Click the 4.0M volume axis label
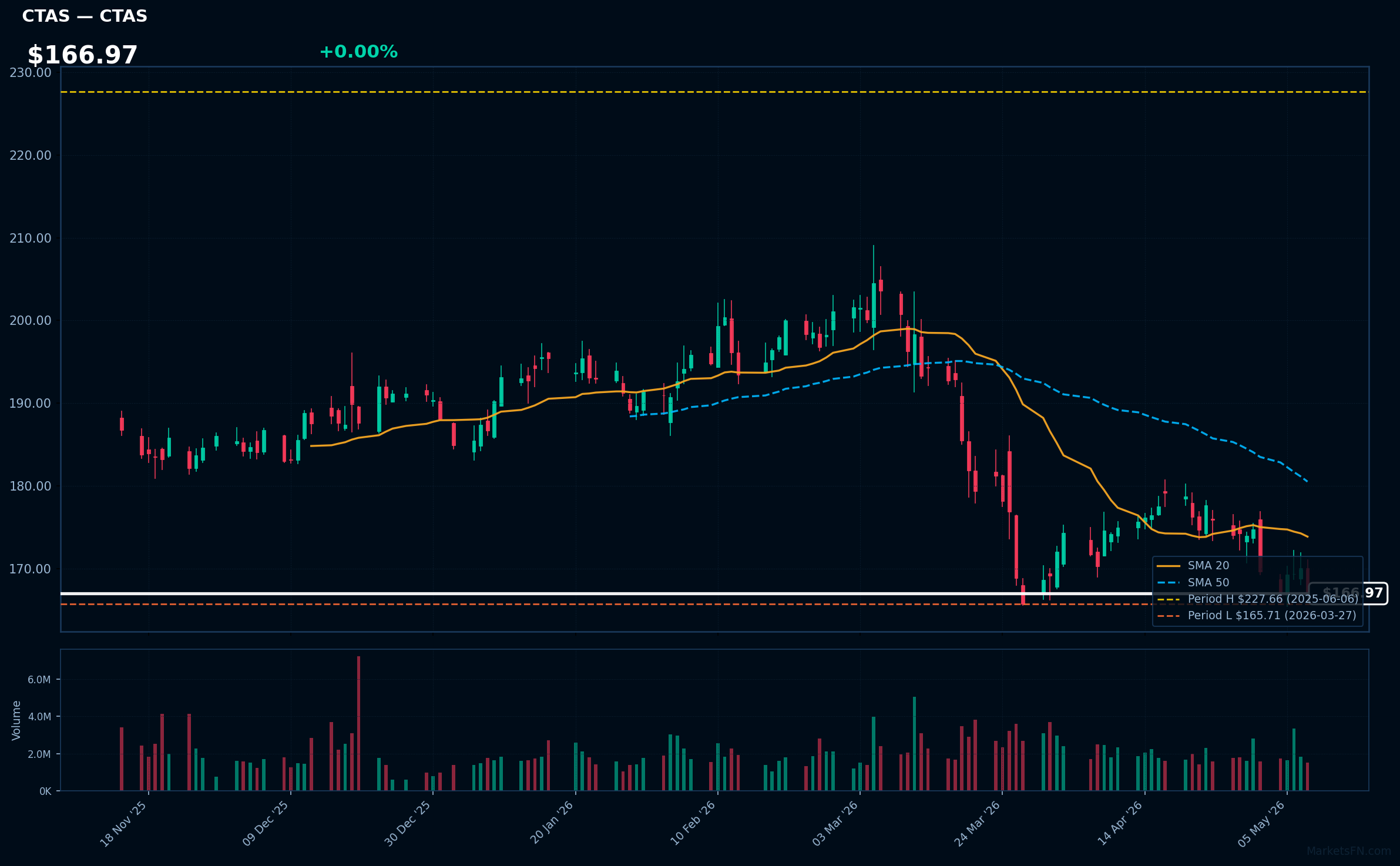 (39, 717)
